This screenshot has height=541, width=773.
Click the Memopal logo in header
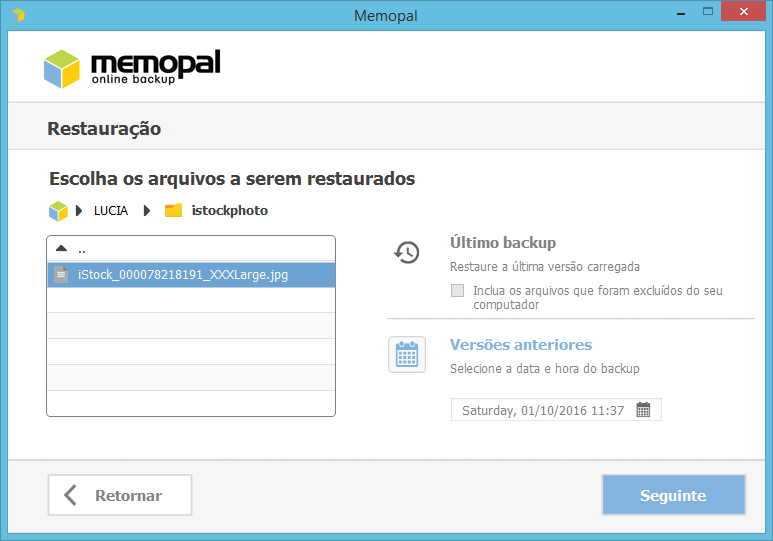[132, 69]
